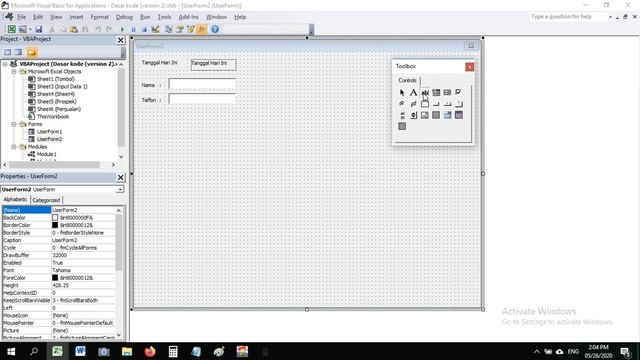Screen dimensions: 640x360
Task: Select the Select Objects arrow in Toolbox
Action: coord(402,93)
